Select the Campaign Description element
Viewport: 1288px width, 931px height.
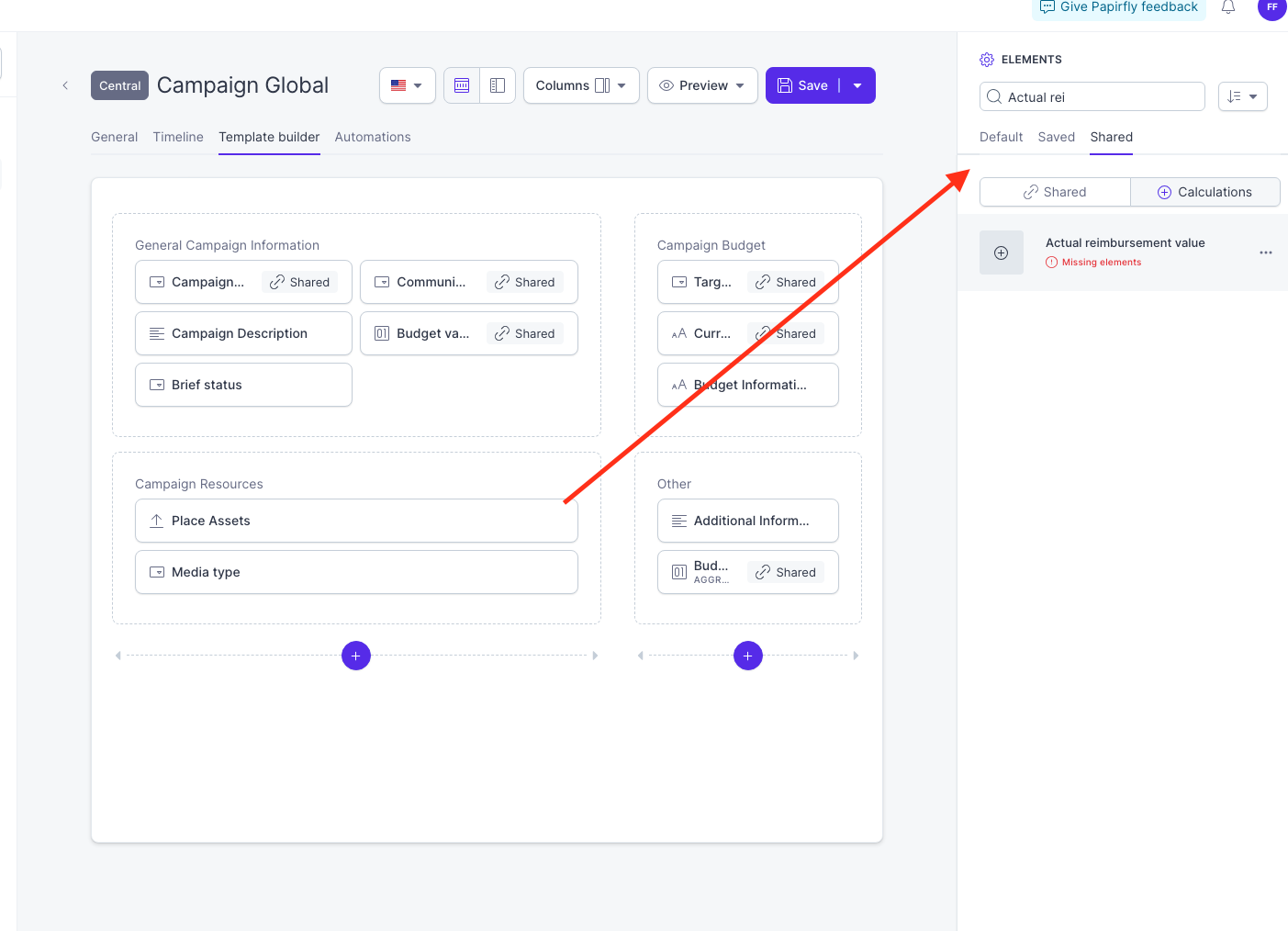coord(243,333)
